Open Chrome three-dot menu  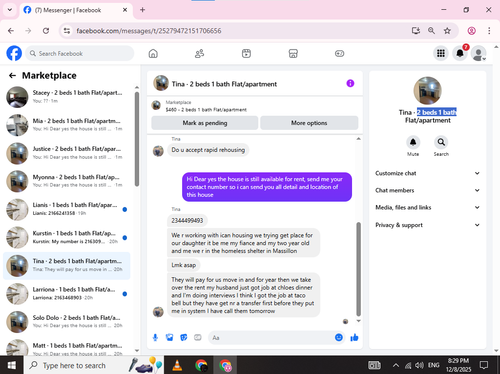[x=489, y=31]
